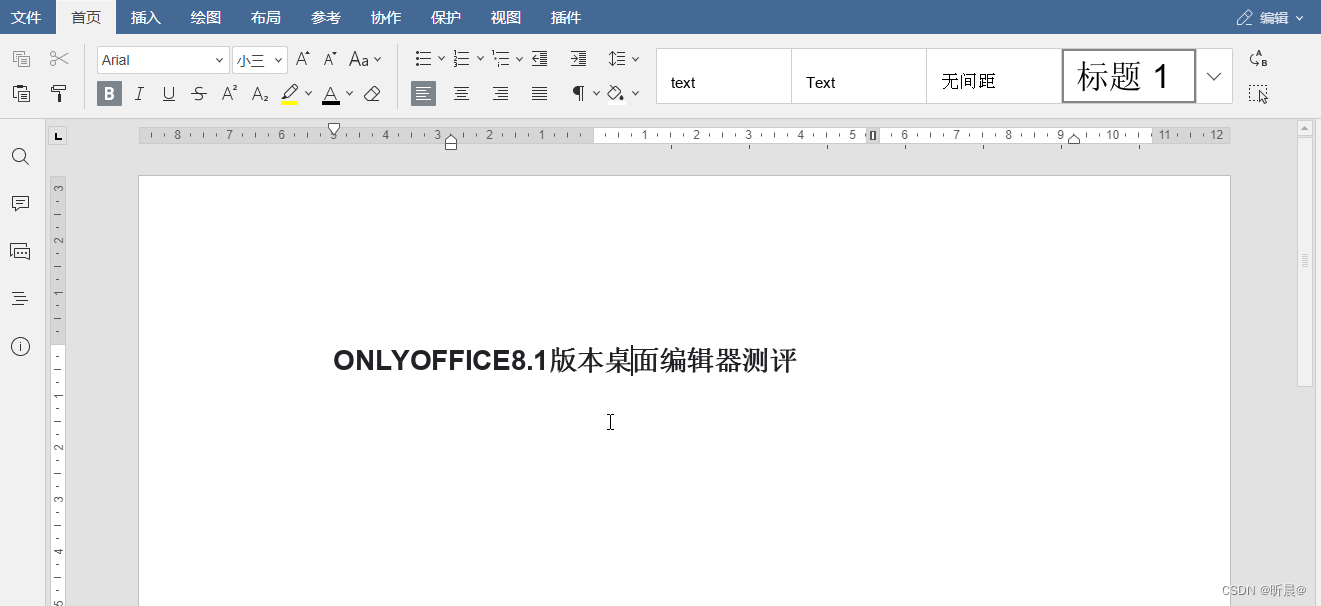This screenshot has width=1321, height=606.
Task: Switch to the 保护 tab
Action: click(x=446, y=17)
